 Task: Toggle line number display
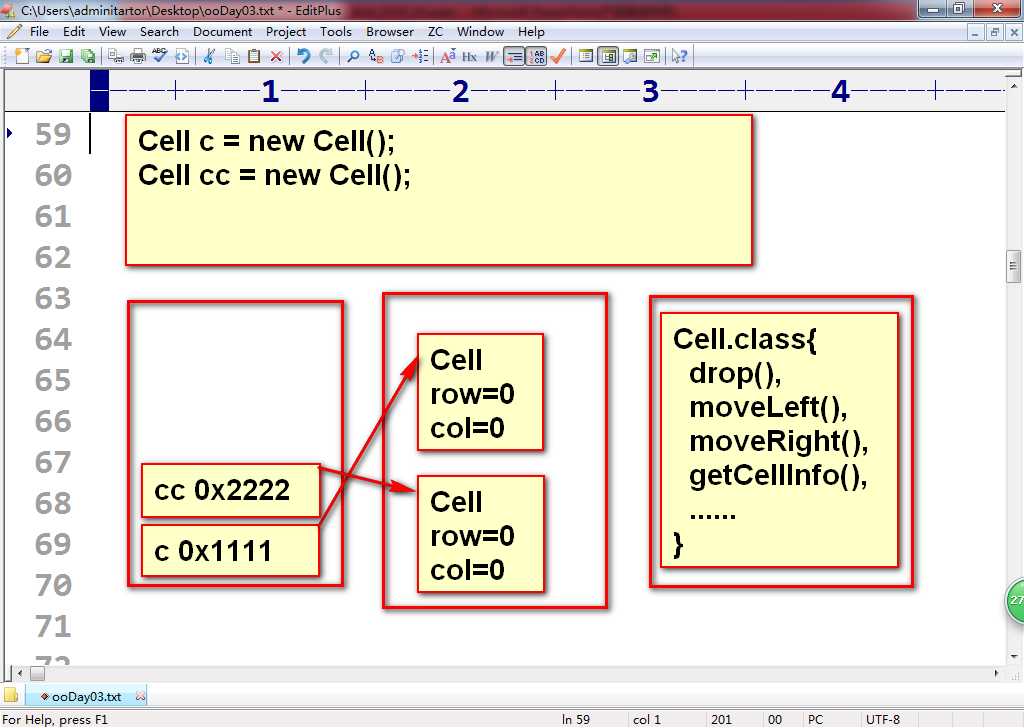tap(537, 57)
